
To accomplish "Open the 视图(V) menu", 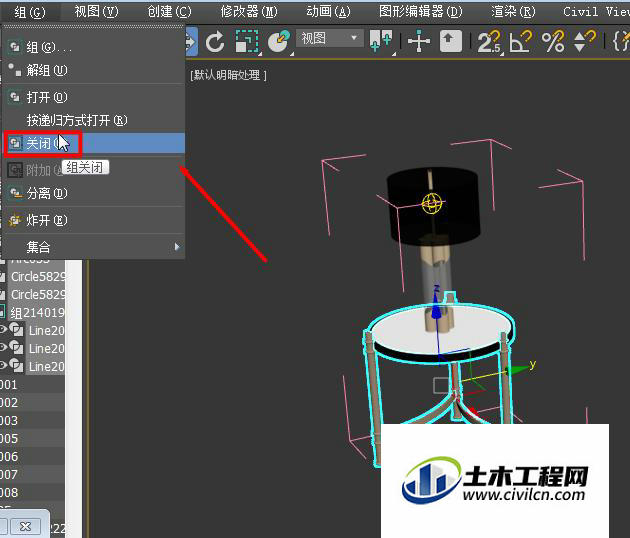I will point(96,12).
